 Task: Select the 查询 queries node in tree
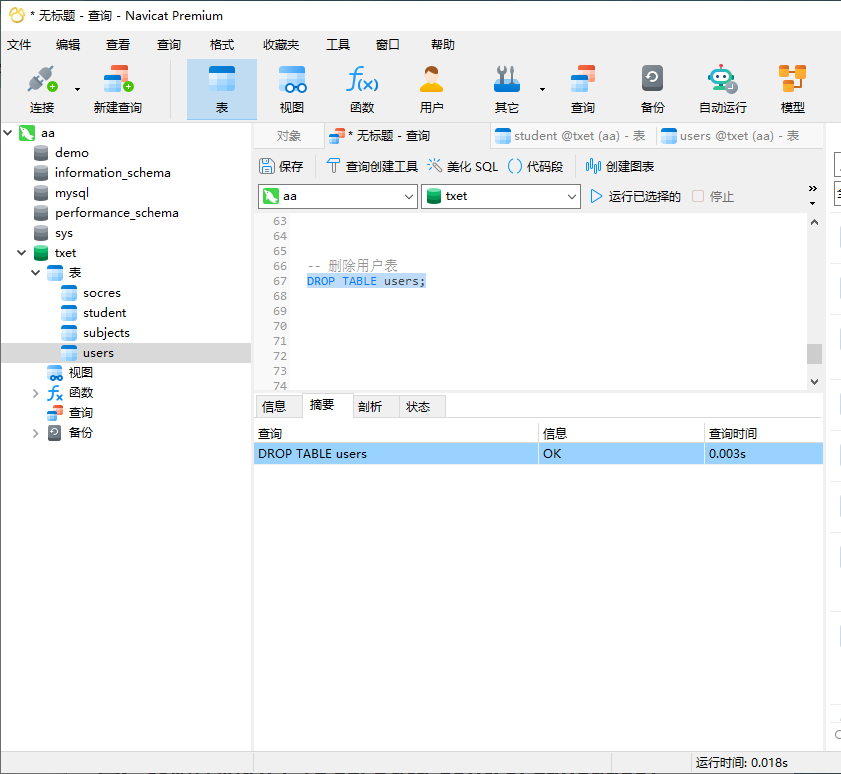80,413
